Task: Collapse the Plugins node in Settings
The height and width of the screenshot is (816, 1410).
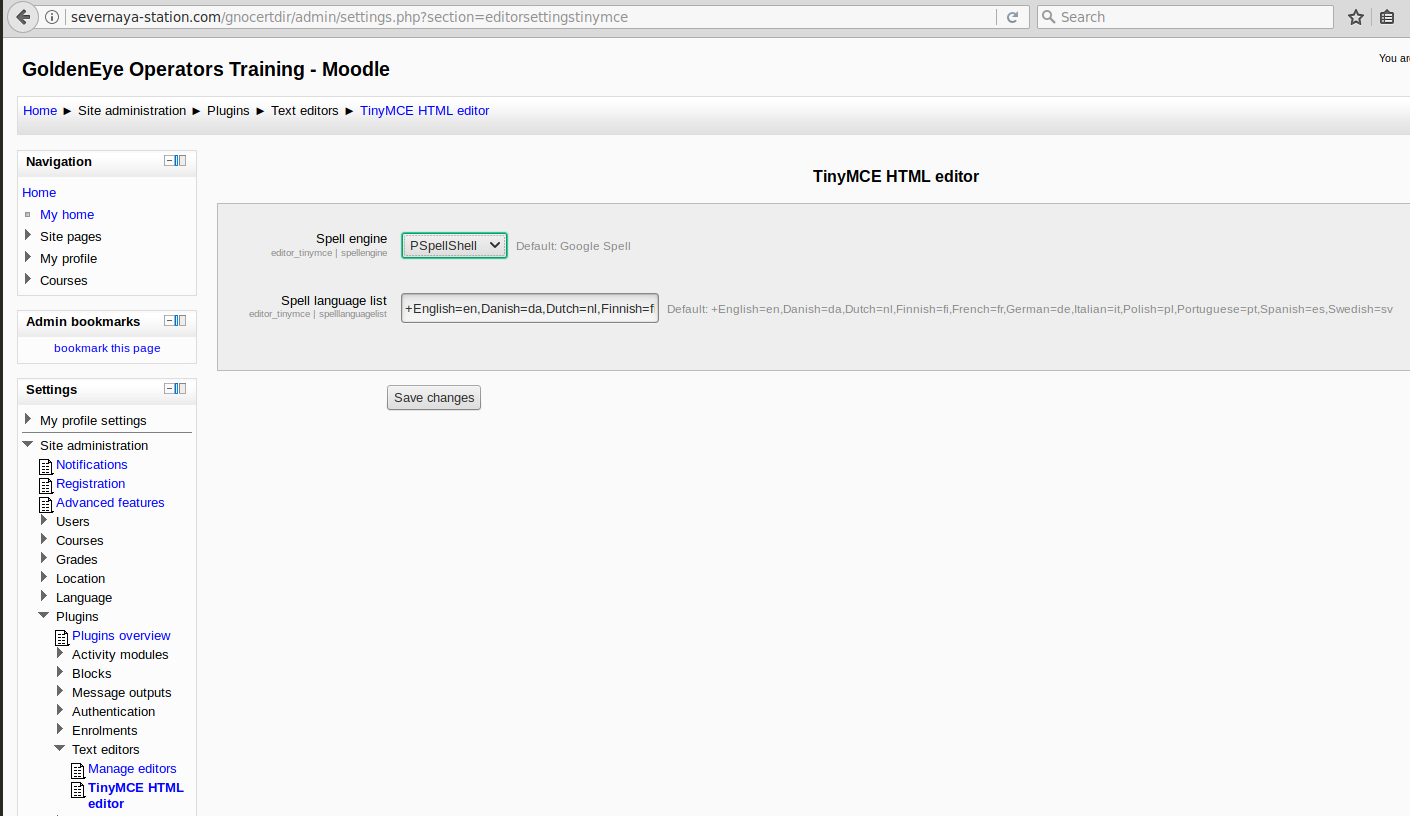Action: pyautogui.click(x=44, y=616)
